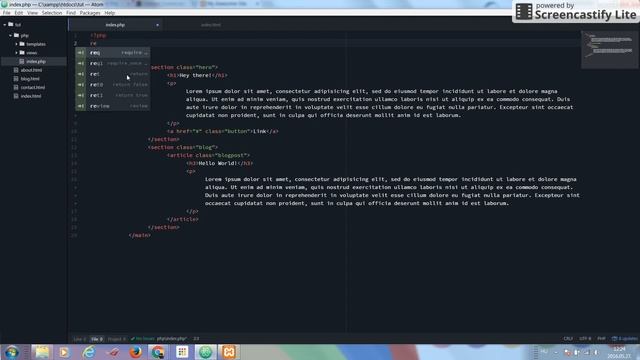Open the File menu
640x360 pixels.
[7, 13]
